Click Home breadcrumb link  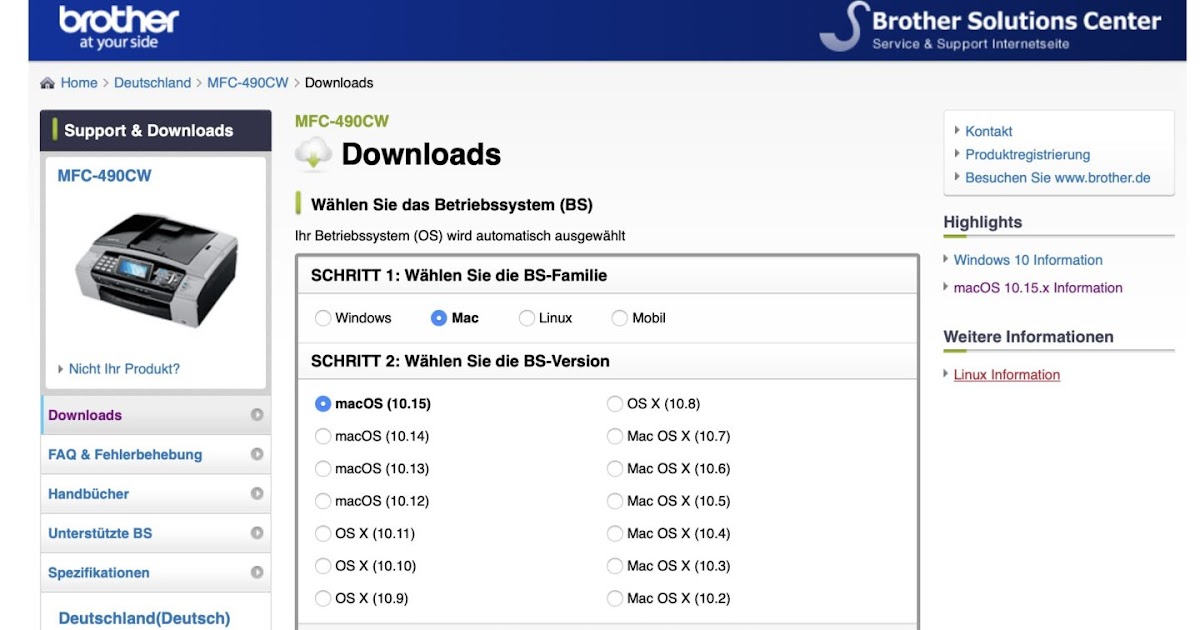click(x=79, y=83)
